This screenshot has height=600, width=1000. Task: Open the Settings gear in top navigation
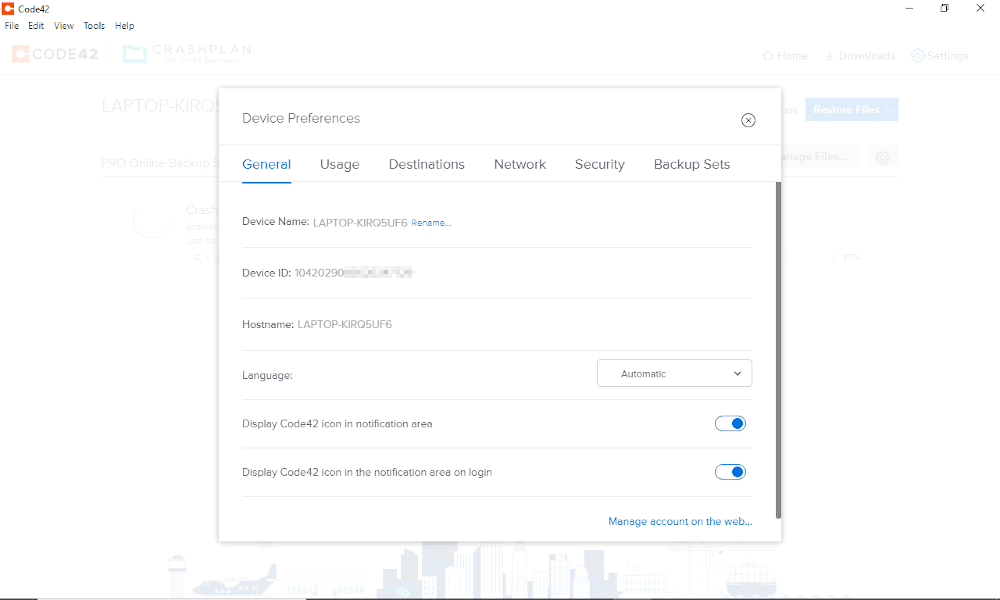(939, 56)
